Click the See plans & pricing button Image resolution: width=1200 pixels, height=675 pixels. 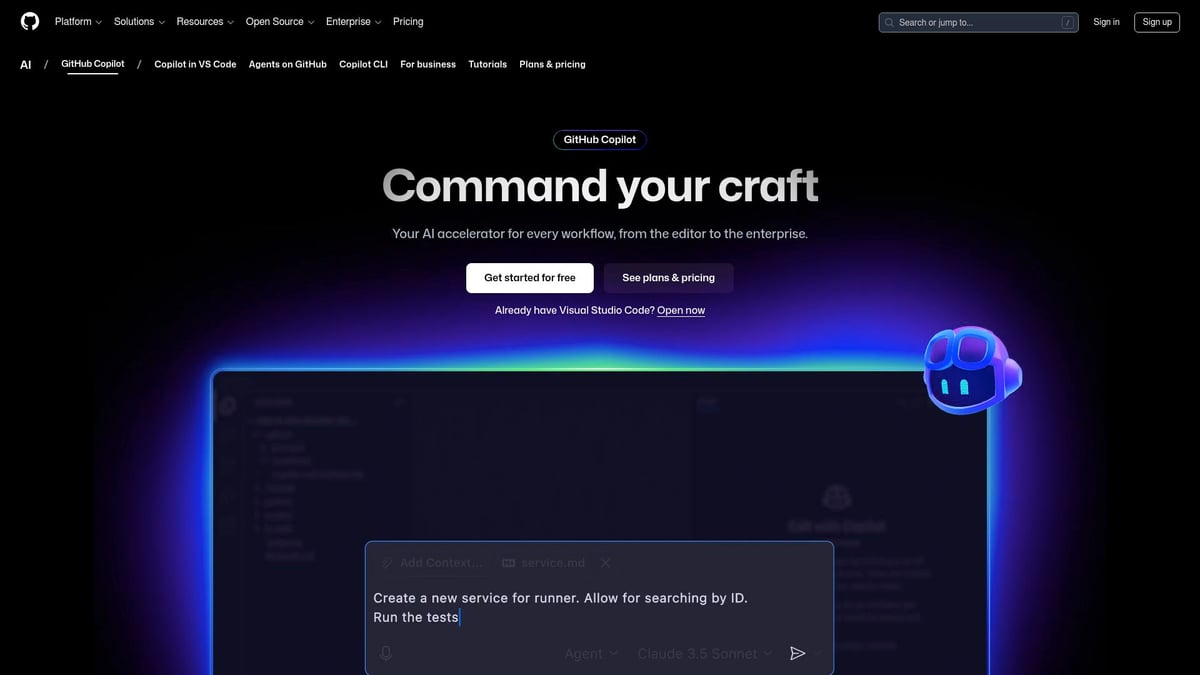668,277
